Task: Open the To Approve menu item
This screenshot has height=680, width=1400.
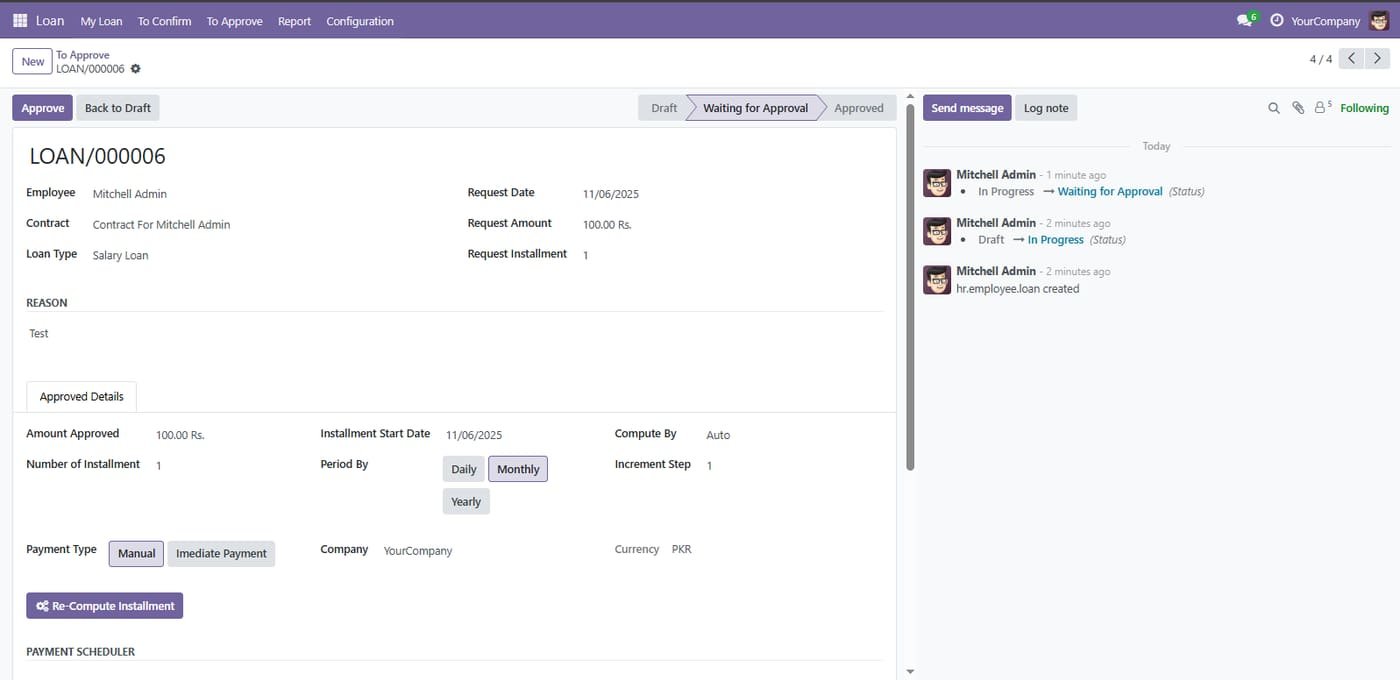Action: point(234,21)
